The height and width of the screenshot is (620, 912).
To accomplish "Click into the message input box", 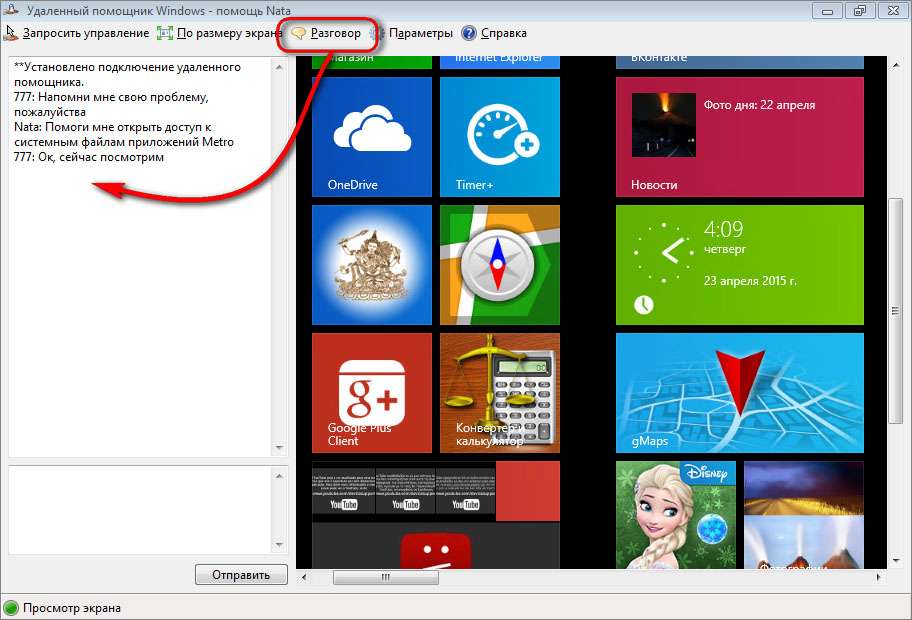I will (x=140, y=509).
